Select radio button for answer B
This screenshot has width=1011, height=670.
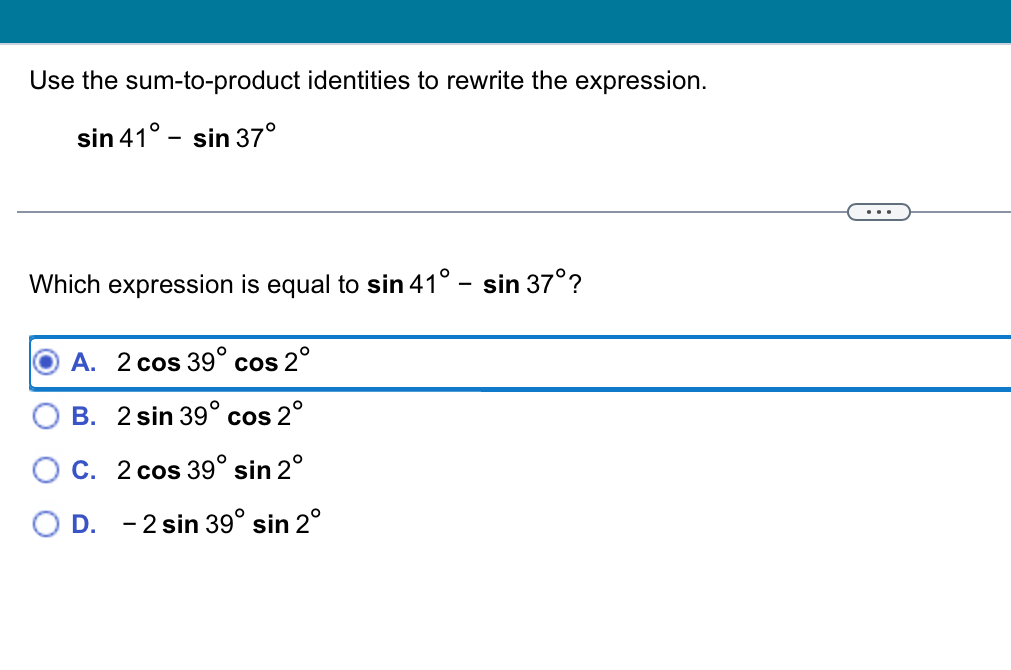[46, 416]
